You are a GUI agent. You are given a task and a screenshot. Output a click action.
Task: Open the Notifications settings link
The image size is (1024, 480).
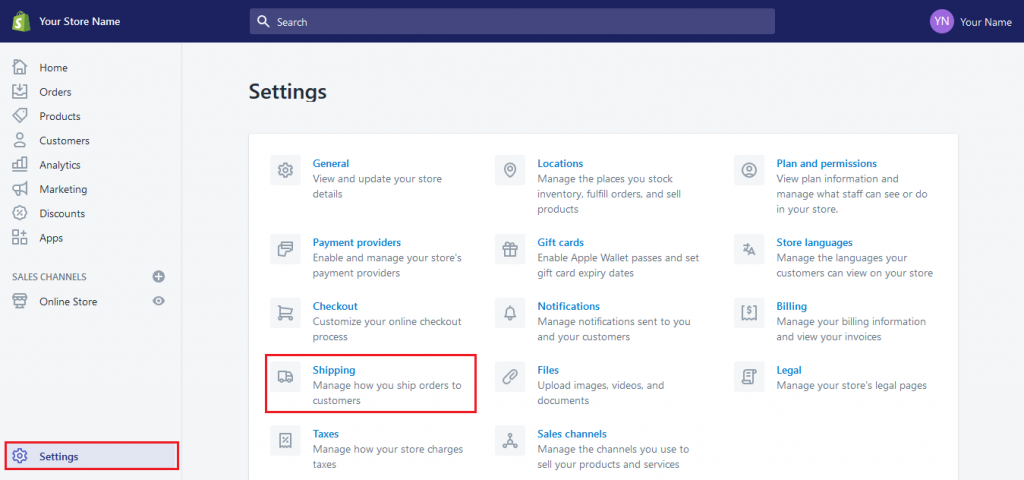568,306
